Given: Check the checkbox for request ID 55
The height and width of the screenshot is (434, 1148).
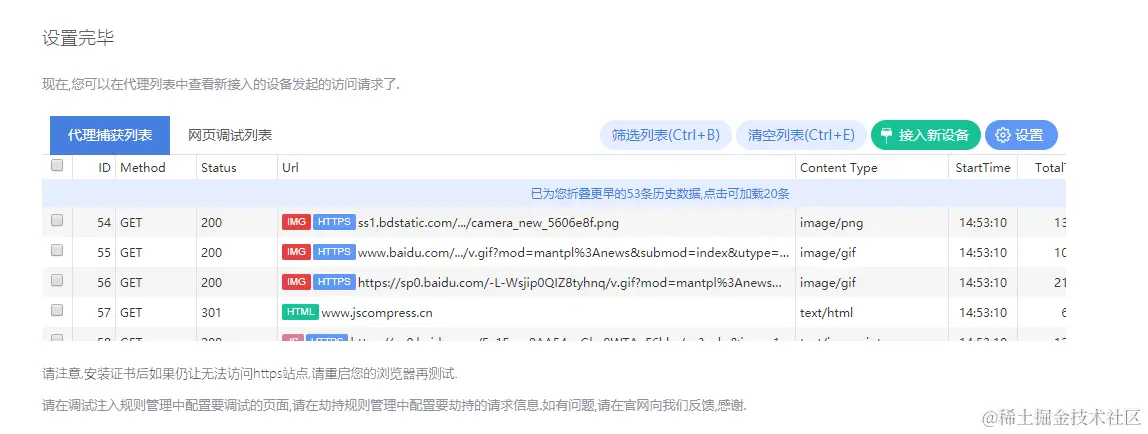Looking at the screenshot, I should coord(57,250).
